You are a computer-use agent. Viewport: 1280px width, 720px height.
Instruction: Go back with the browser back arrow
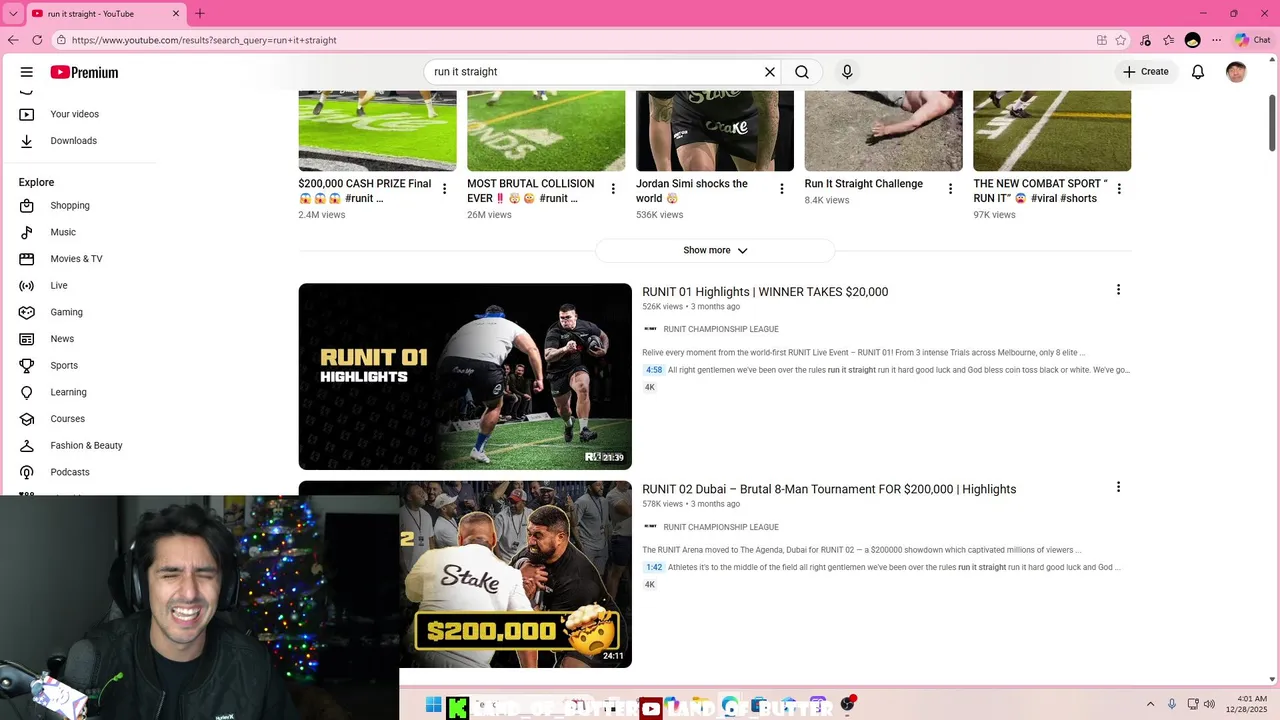click(x=13, y=40)
